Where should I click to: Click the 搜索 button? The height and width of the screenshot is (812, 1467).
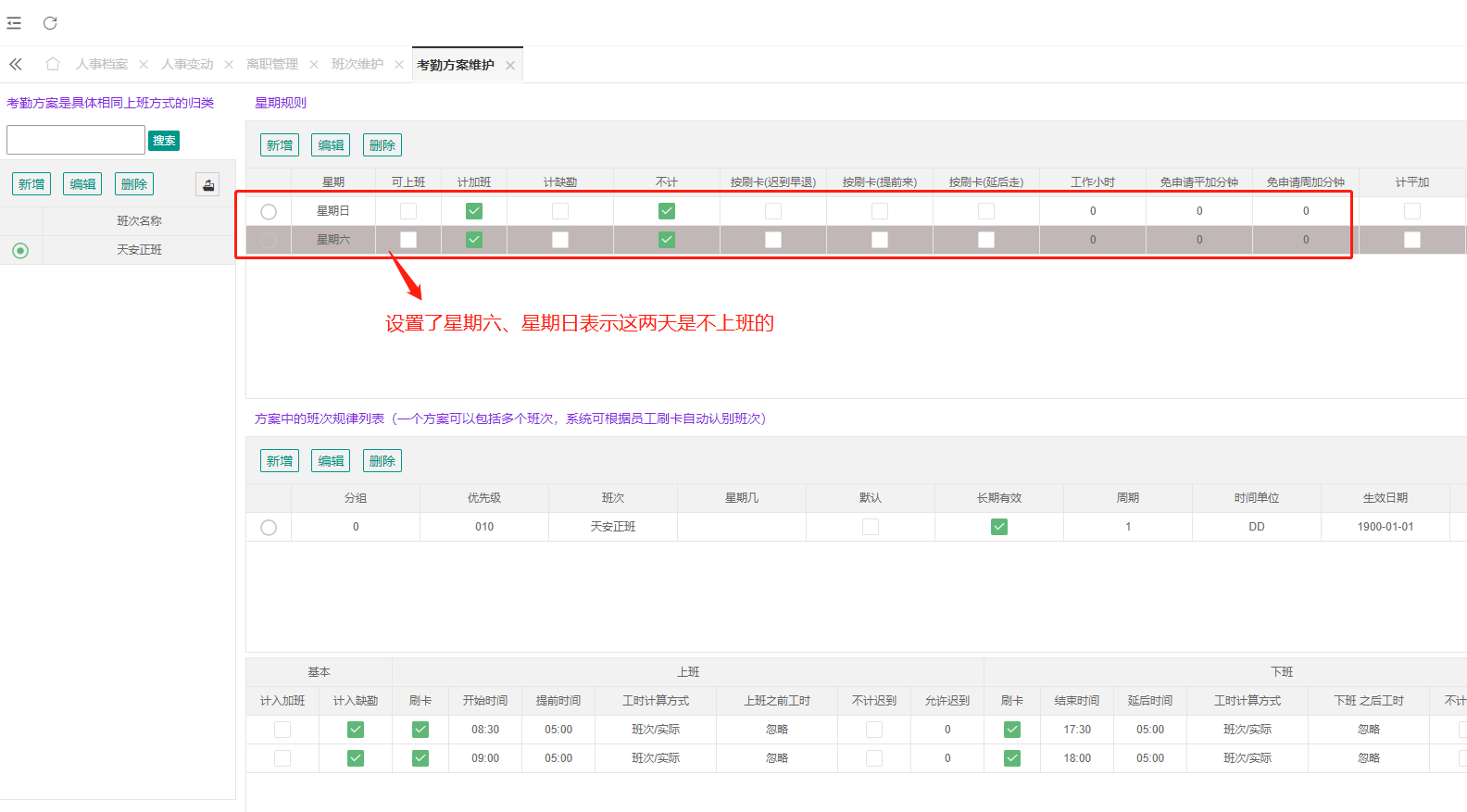click(x=164, y=141)
